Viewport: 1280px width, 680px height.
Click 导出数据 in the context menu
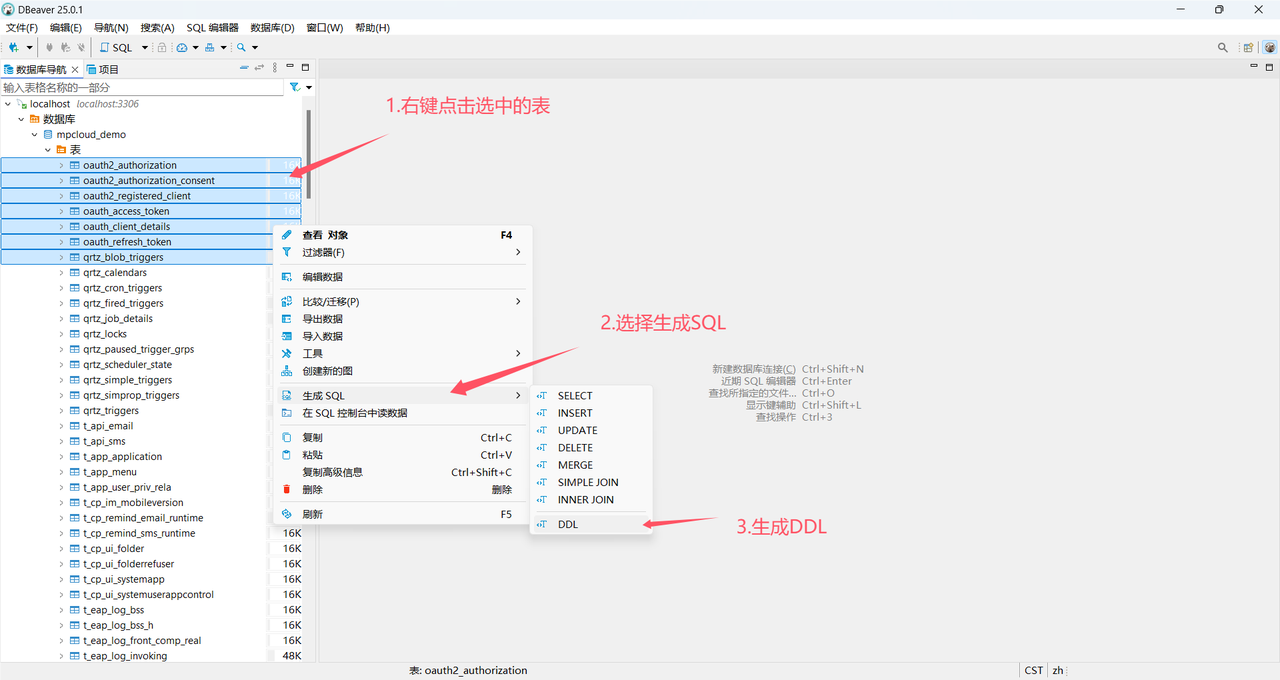pos(322,319)
